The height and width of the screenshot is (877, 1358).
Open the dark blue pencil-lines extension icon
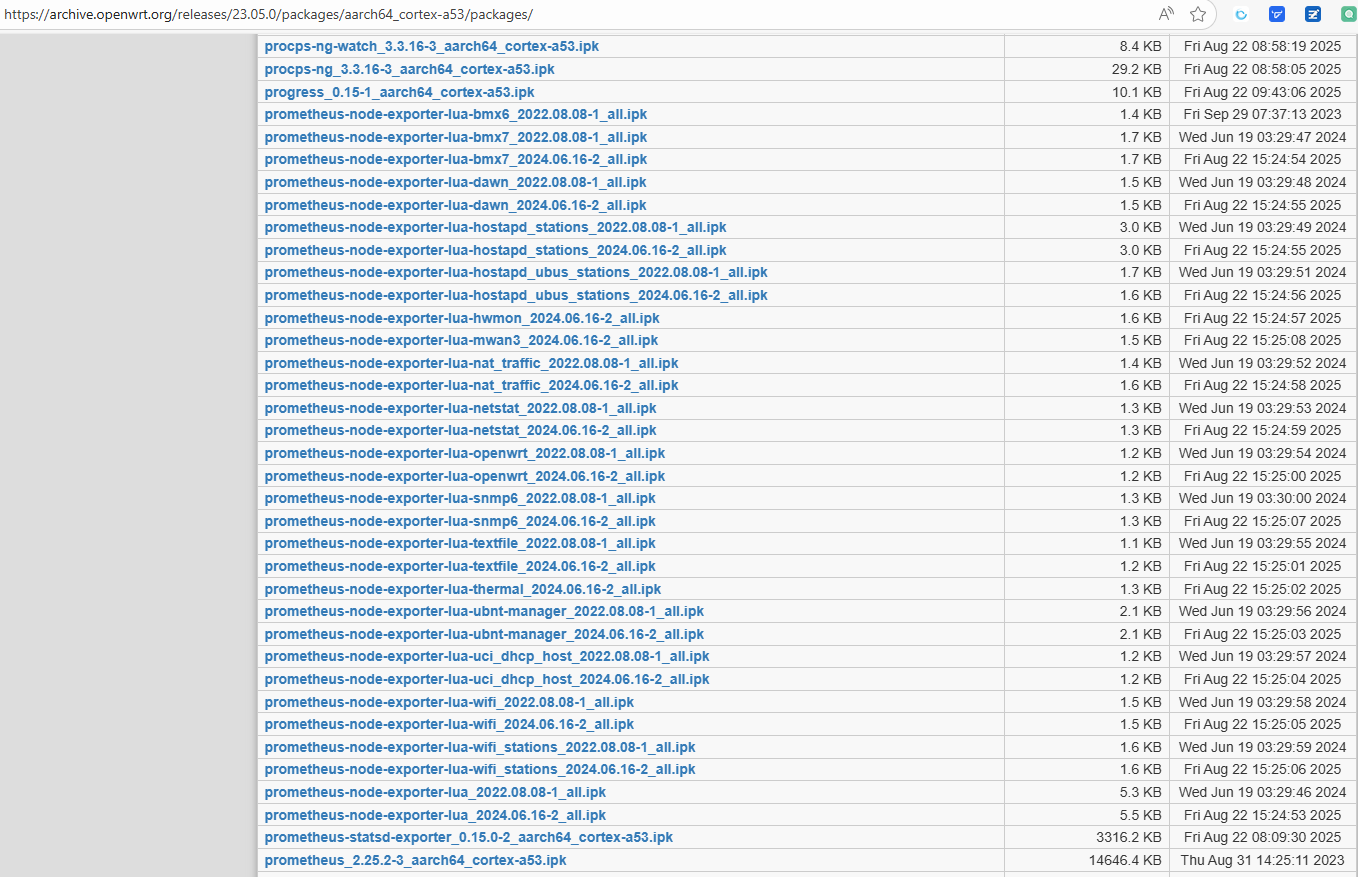(1313, 14)
